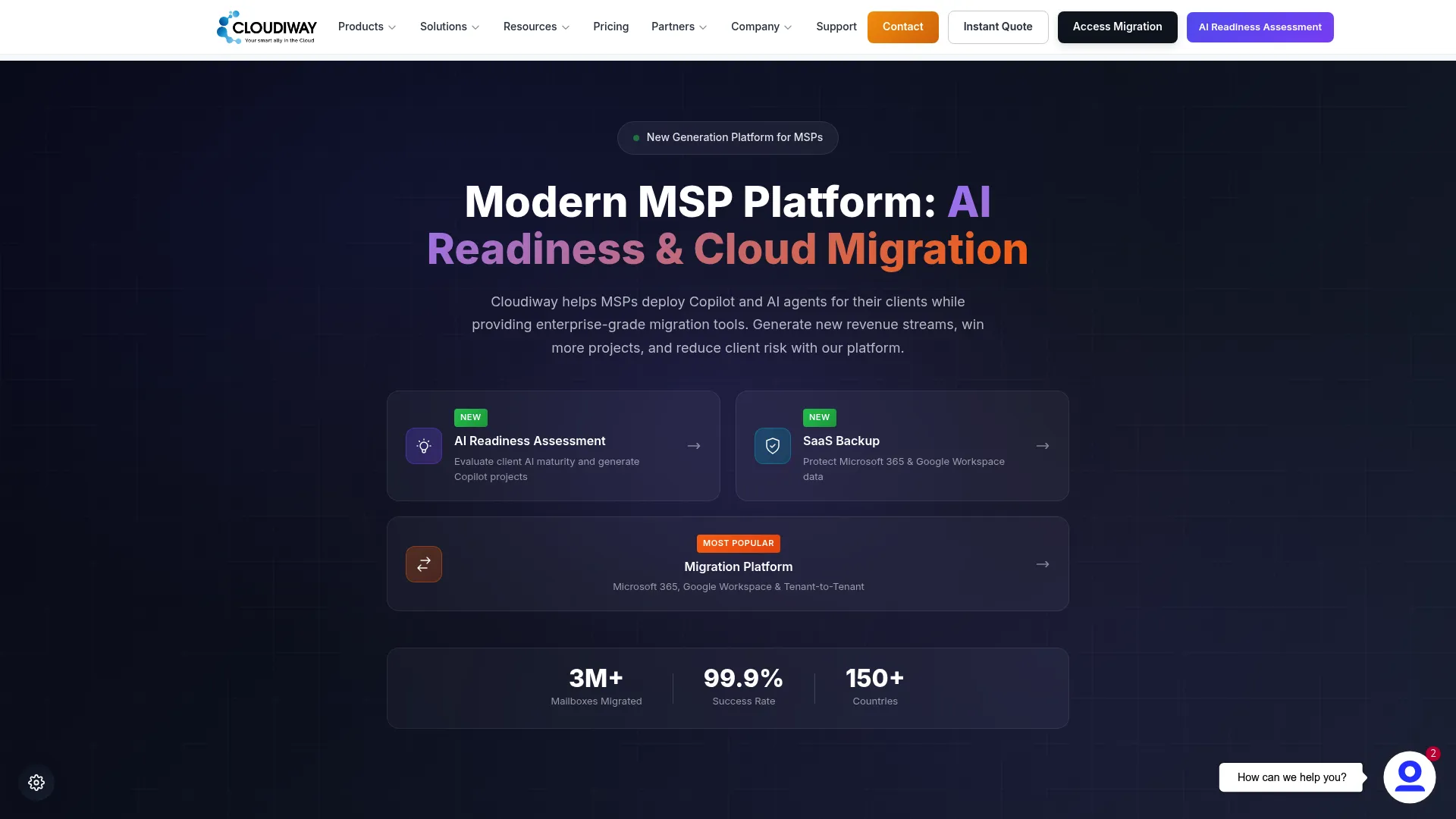Click the MOST POPULAR badge

(x=739, y=544)
